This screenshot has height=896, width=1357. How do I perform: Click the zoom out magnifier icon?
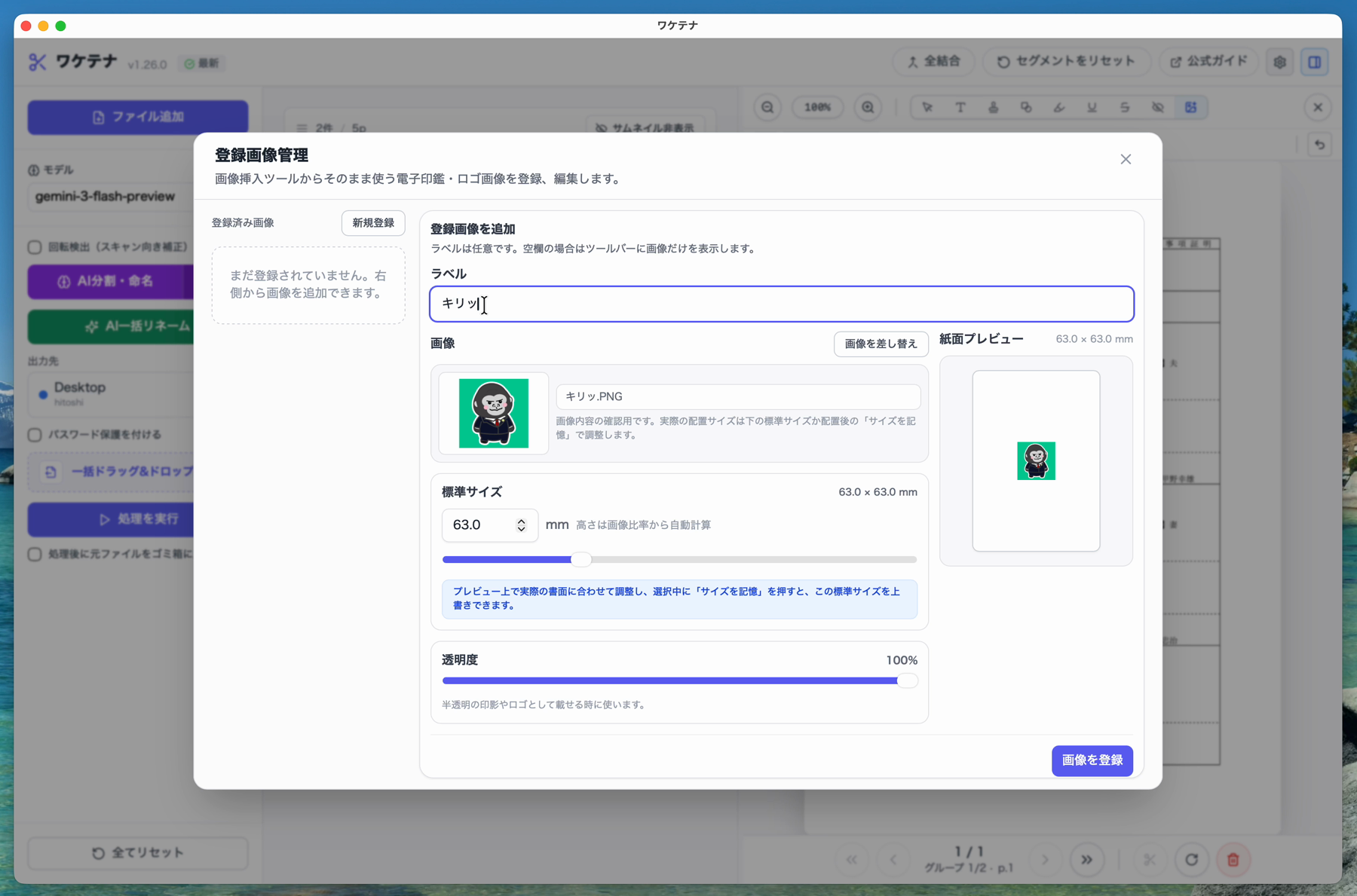767,107
